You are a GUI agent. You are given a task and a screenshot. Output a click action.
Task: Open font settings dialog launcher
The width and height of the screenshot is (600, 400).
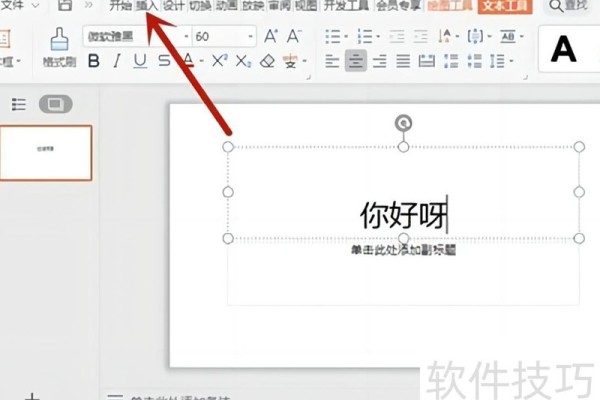click(x=308, y=78)
